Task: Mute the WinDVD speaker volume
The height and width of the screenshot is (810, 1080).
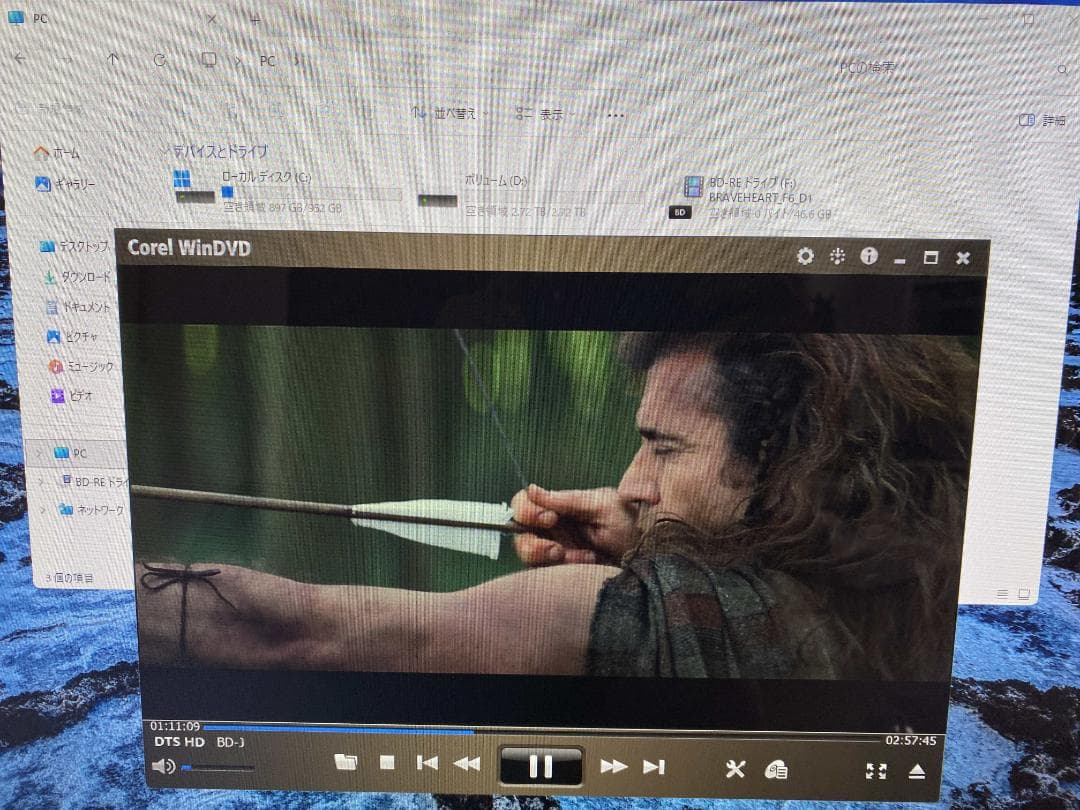Action: (163, 767)
